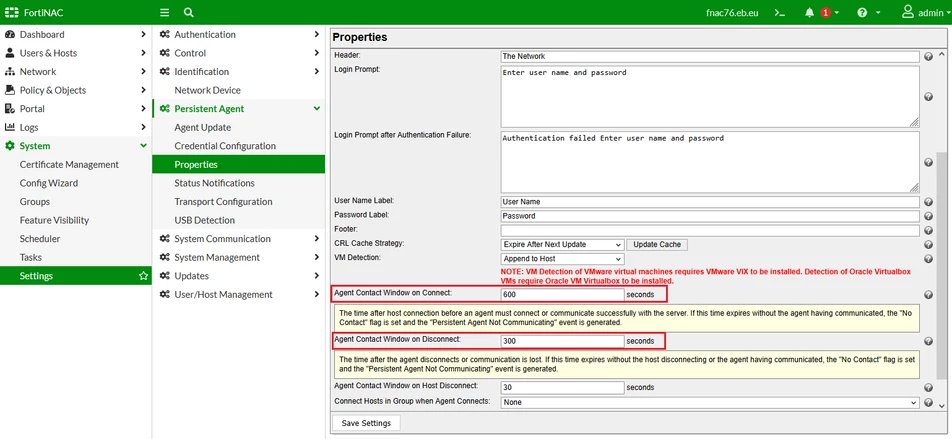Click Agent Contact Window on Host Disconnect field
Viewport: 952px width, 439px height.
[x=563, y=387]
